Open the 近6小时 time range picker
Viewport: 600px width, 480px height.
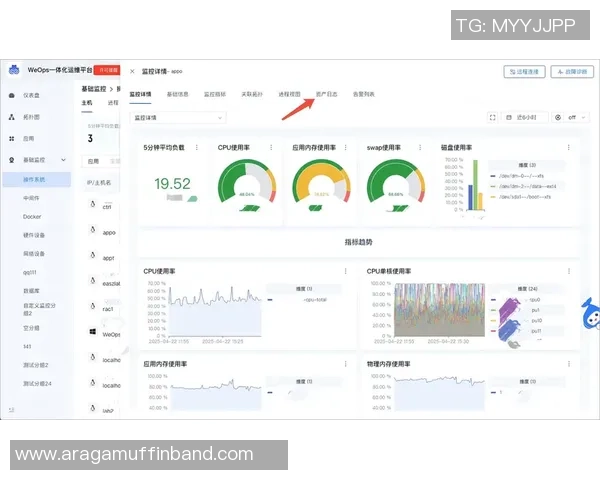(x=526, y=118)
